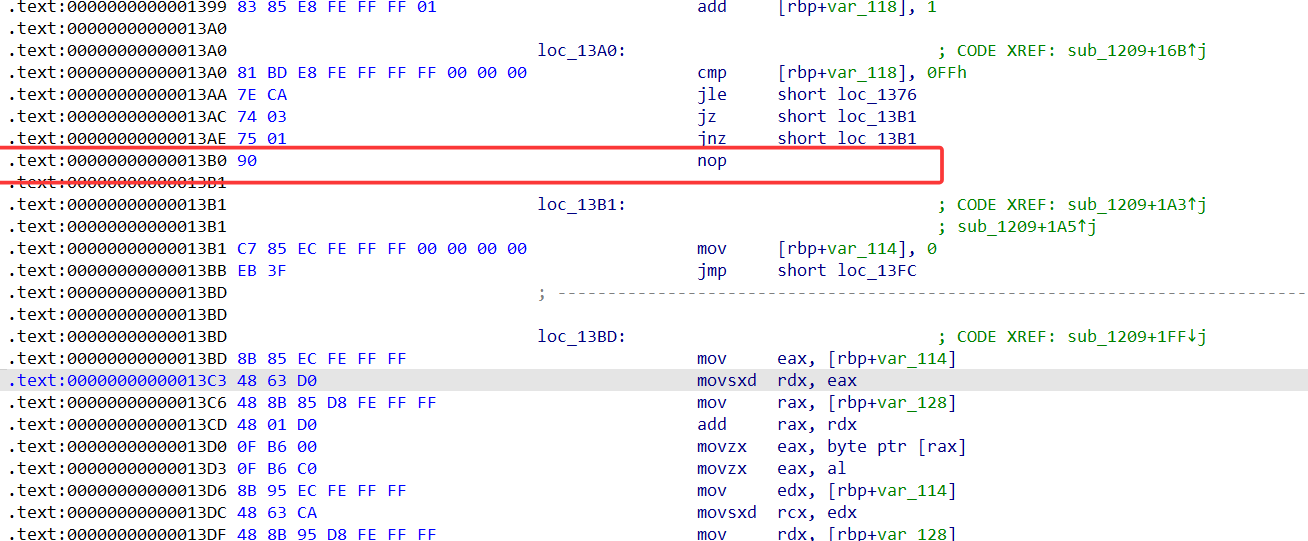Select operand 0FFh in the cmp instruction
1308x541 pixels.
[946, 72]
